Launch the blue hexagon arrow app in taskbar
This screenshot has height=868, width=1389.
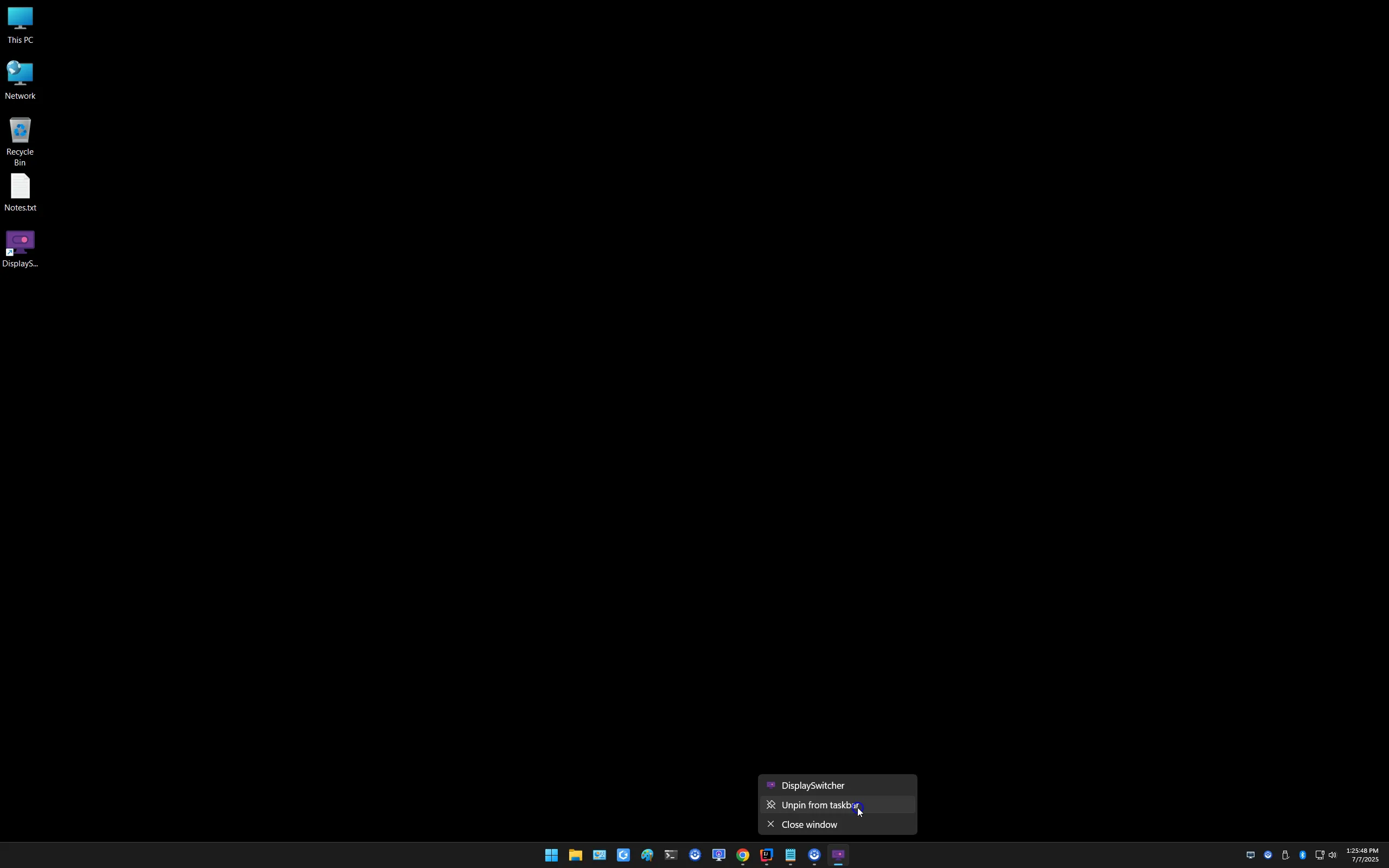pos(623,856)
